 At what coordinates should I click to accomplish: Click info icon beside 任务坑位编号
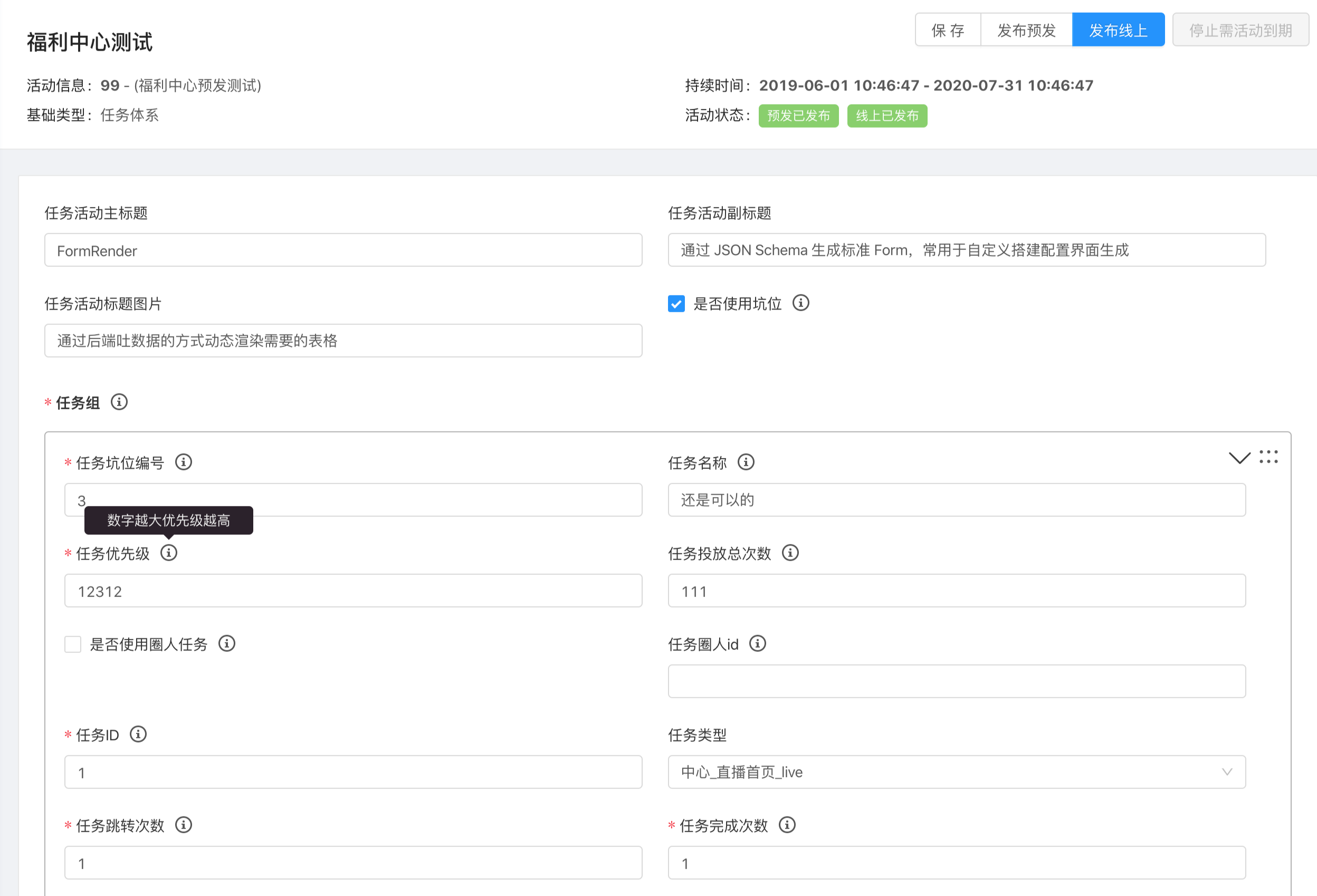click(x=183, y=462)
